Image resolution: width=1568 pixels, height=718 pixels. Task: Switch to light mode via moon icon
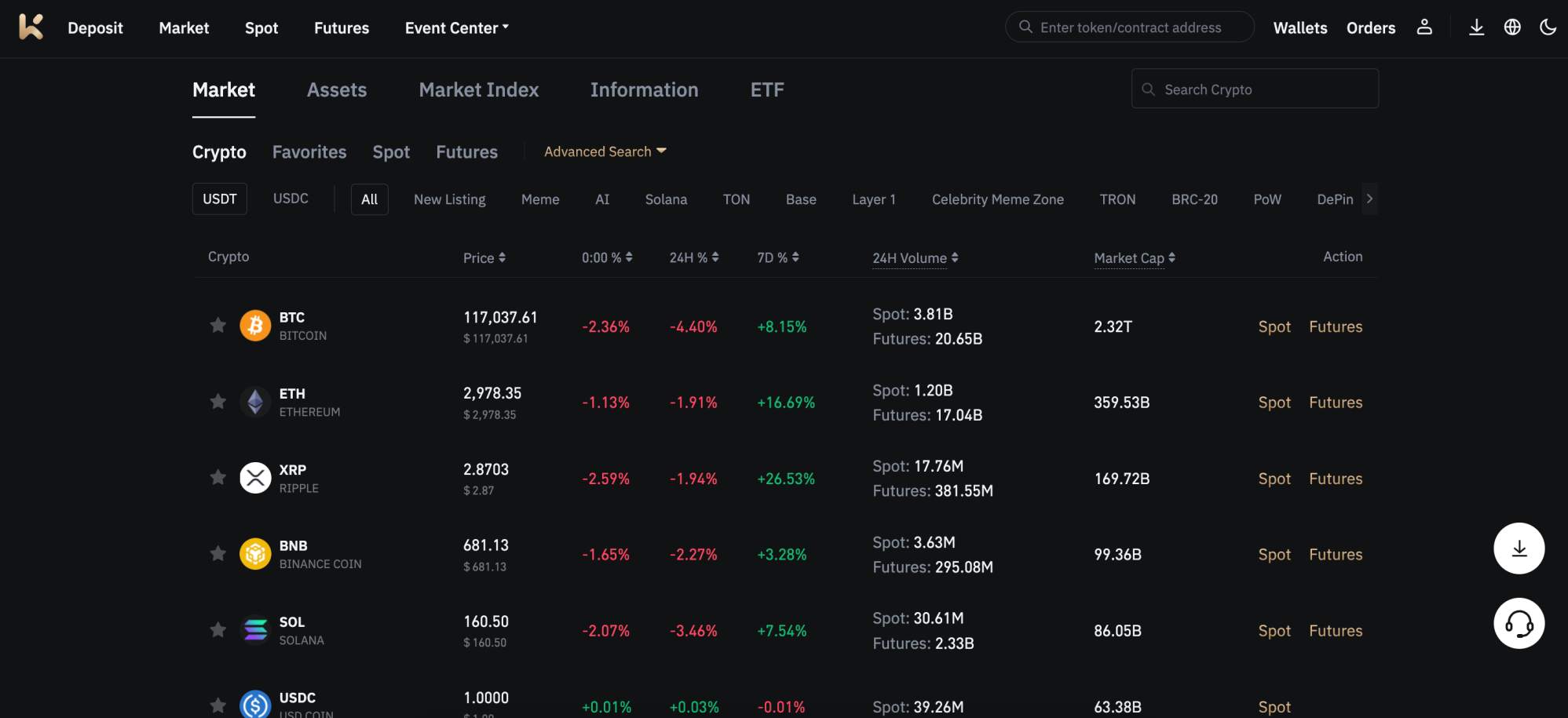pos(1548,27)
